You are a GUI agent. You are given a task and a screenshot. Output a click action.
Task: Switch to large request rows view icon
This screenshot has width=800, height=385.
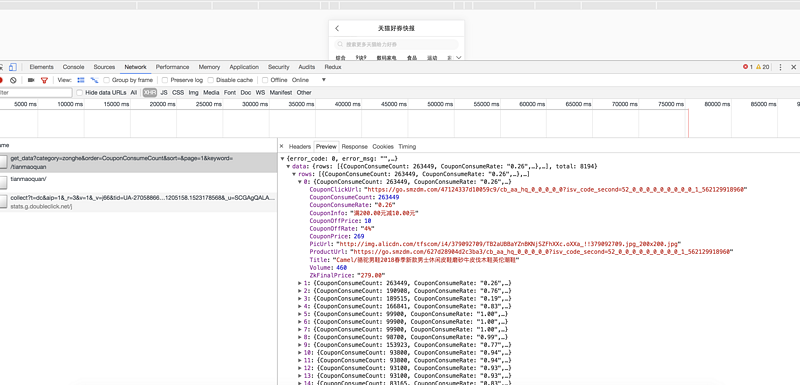(81, 80)
